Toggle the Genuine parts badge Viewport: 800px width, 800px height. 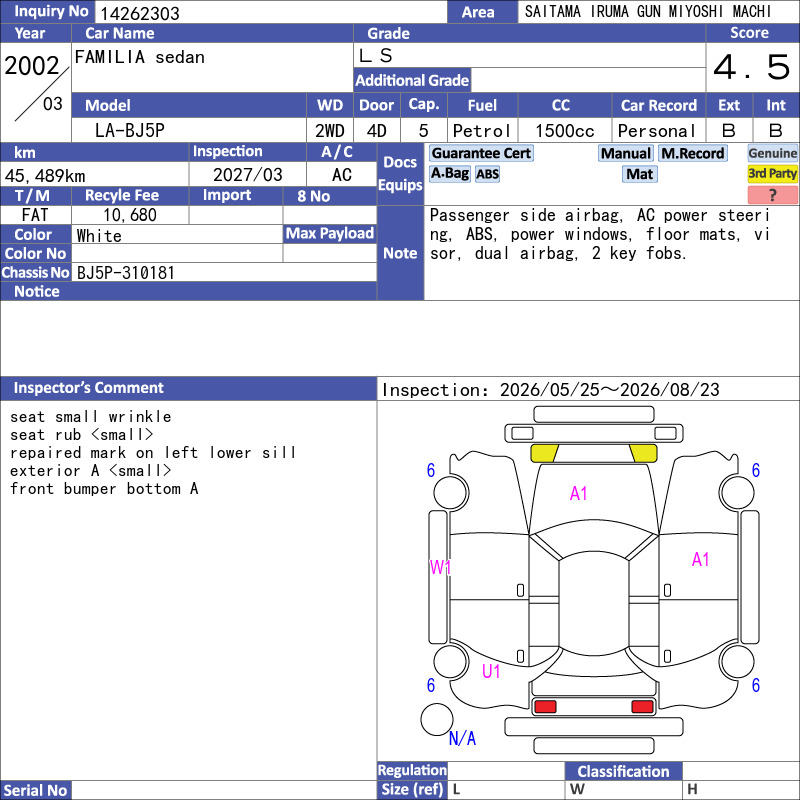pyautogui.click(x=772, y=153)
